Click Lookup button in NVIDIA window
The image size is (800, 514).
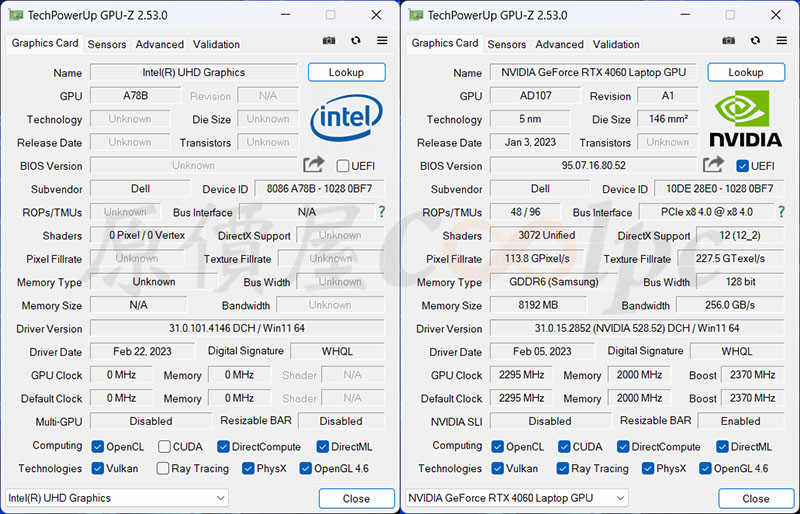click(x=746, y=72)
